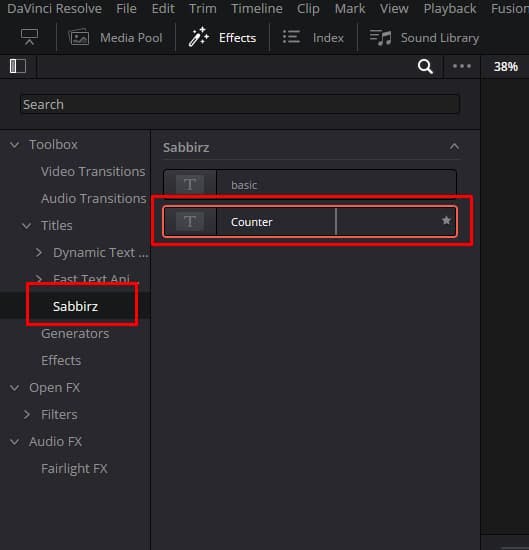Open the Fusion menu
Screen dimensions: 529x550
pos(510,8)
